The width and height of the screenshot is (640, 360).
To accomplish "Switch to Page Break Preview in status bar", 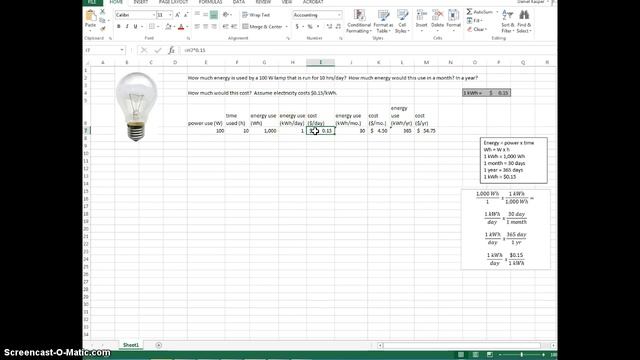I will point(490,355).
